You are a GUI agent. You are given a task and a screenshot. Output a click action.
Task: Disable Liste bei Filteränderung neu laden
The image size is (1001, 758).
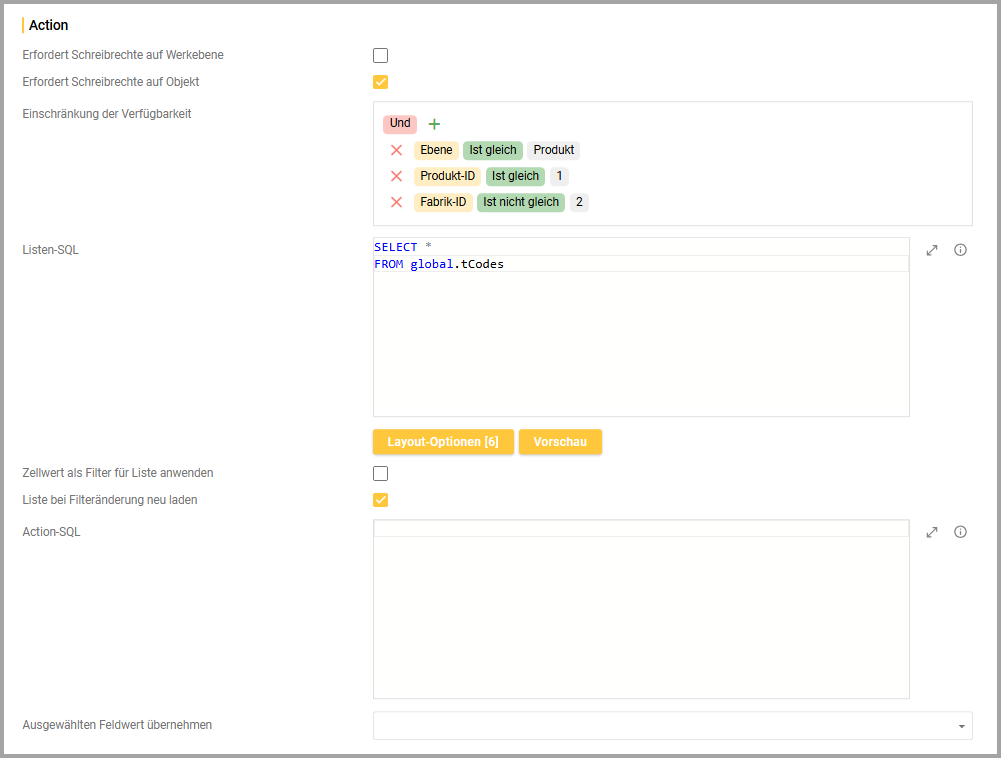(381, 500)
